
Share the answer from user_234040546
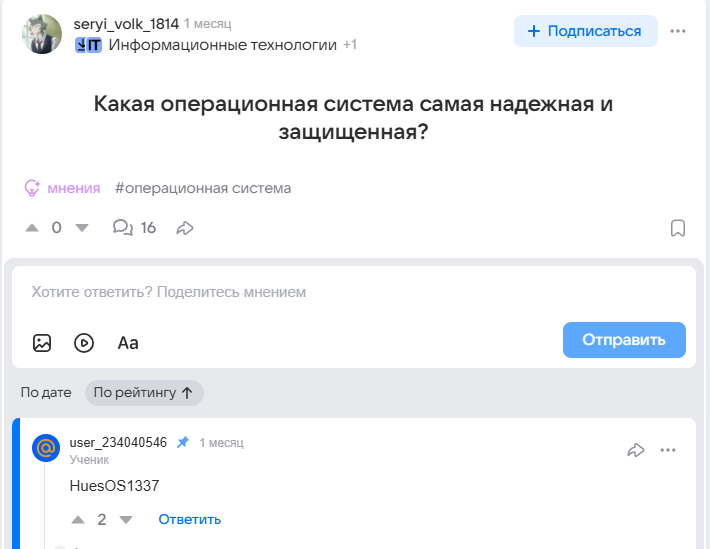click(635, 450)
